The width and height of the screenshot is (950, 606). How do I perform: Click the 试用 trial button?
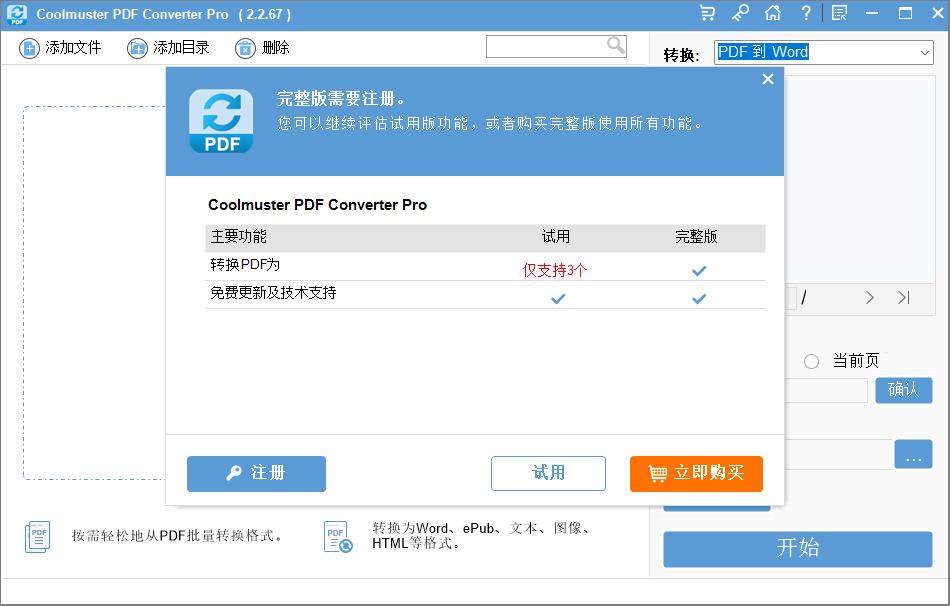pos(548,473)
